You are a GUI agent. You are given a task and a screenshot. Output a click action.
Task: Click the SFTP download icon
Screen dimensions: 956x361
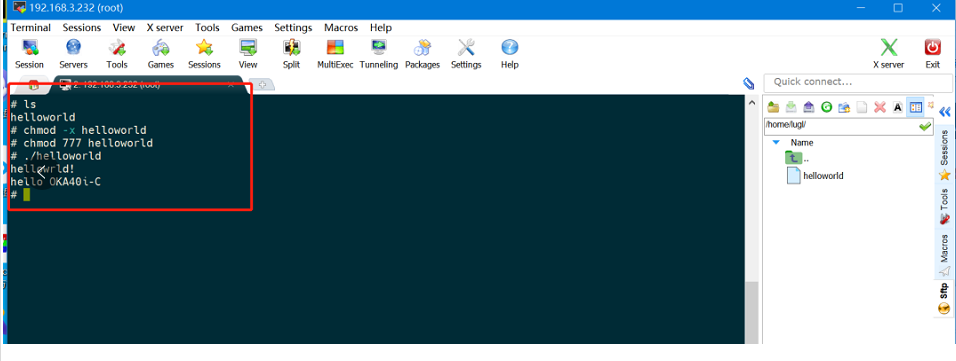(791, 107)
